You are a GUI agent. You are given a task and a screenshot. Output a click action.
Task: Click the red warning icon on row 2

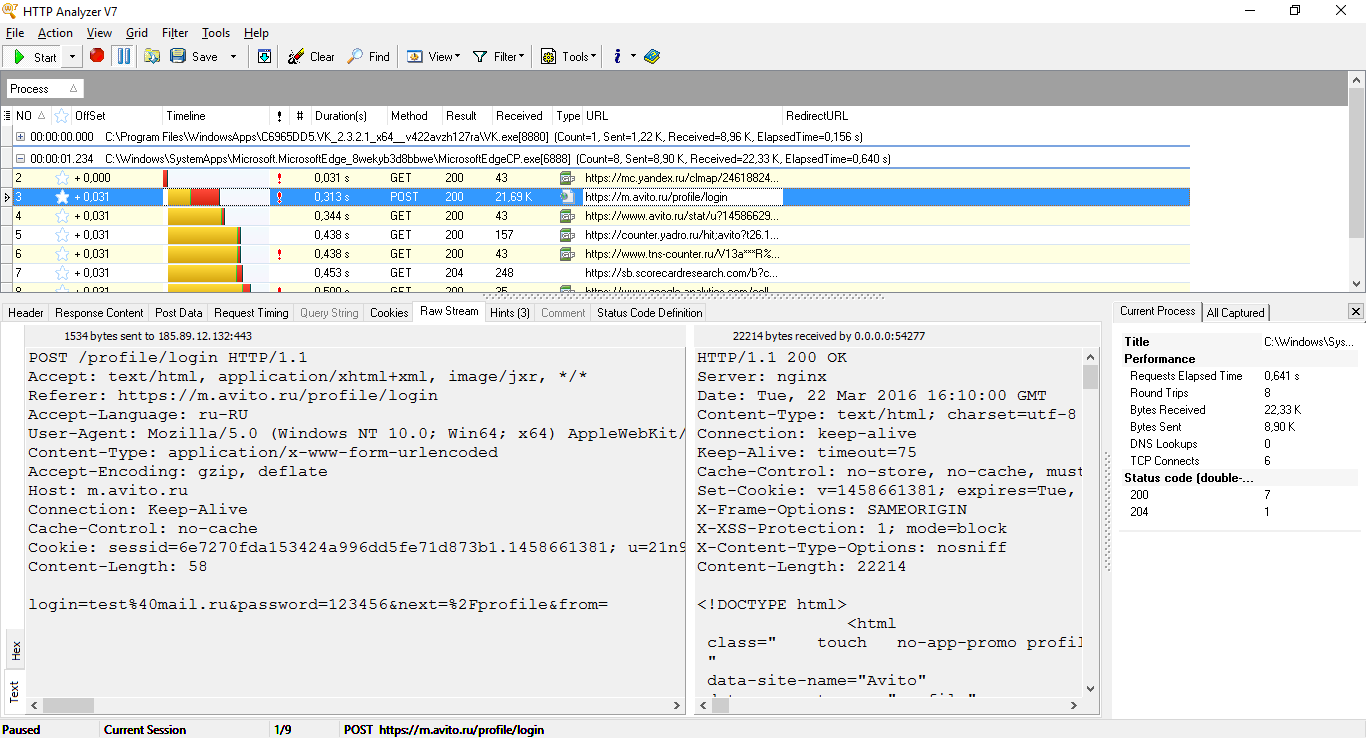pyautogui.click(x=279, y=178)
